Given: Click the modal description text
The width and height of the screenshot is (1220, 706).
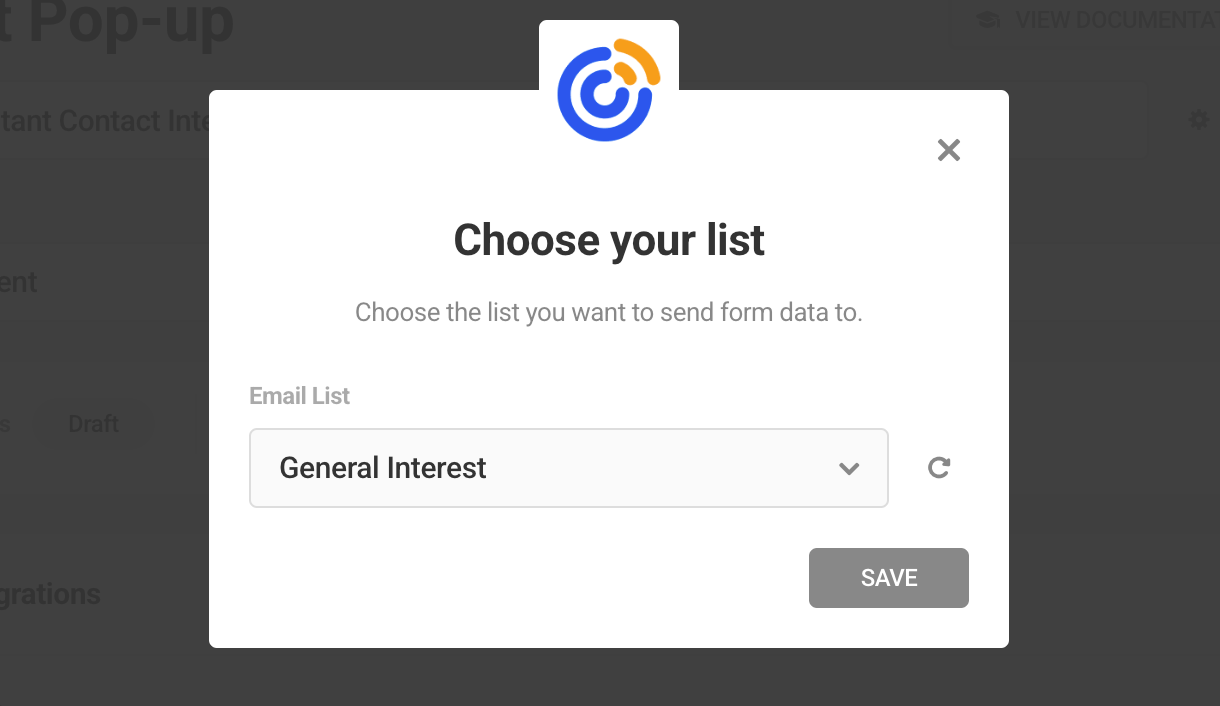Looking at the screenshot, I should [x=608, y=312].
